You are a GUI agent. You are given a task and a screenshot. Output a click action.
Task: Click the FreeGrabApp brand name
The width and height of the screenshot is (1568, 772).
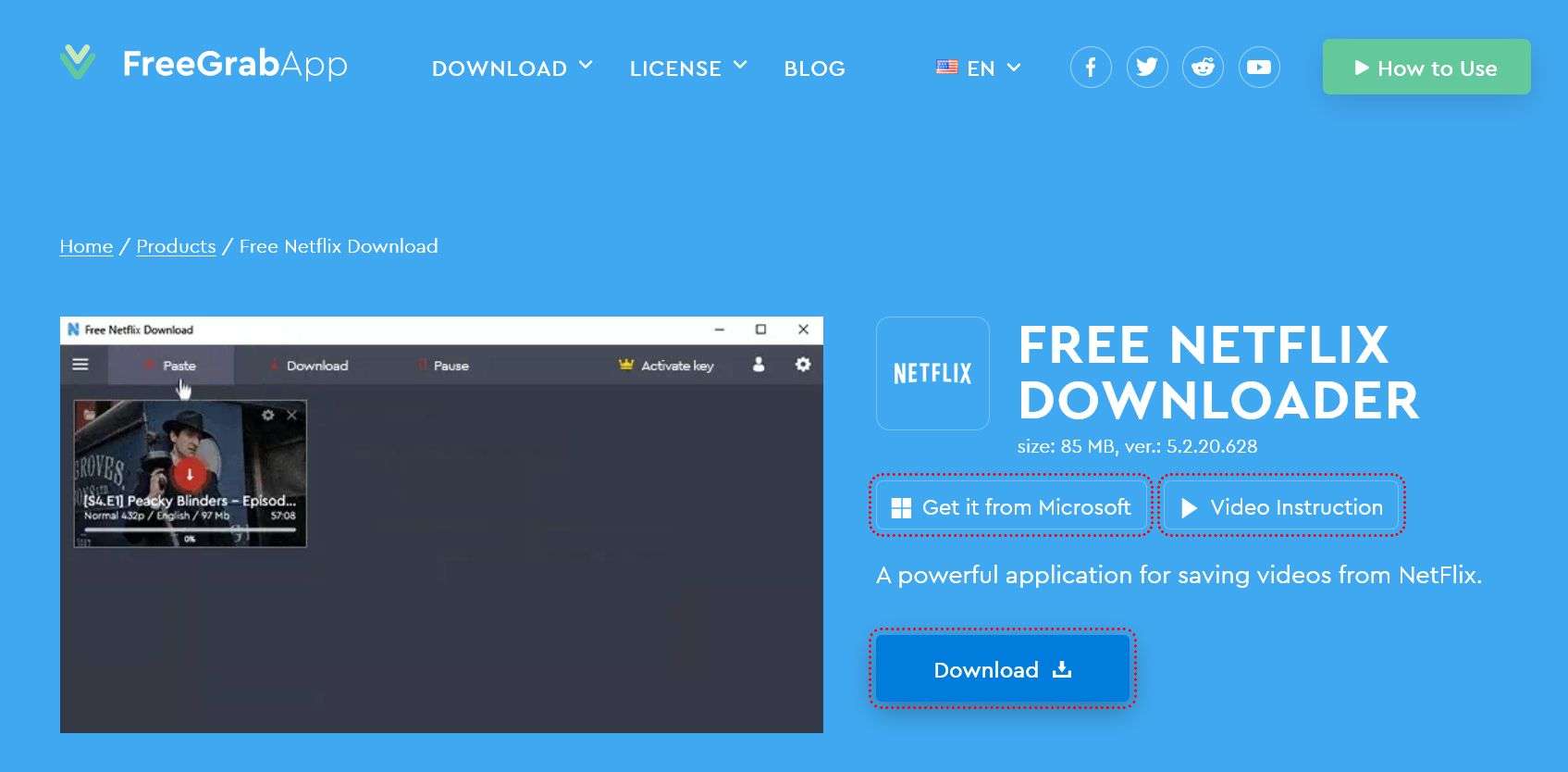coord(235,64)
